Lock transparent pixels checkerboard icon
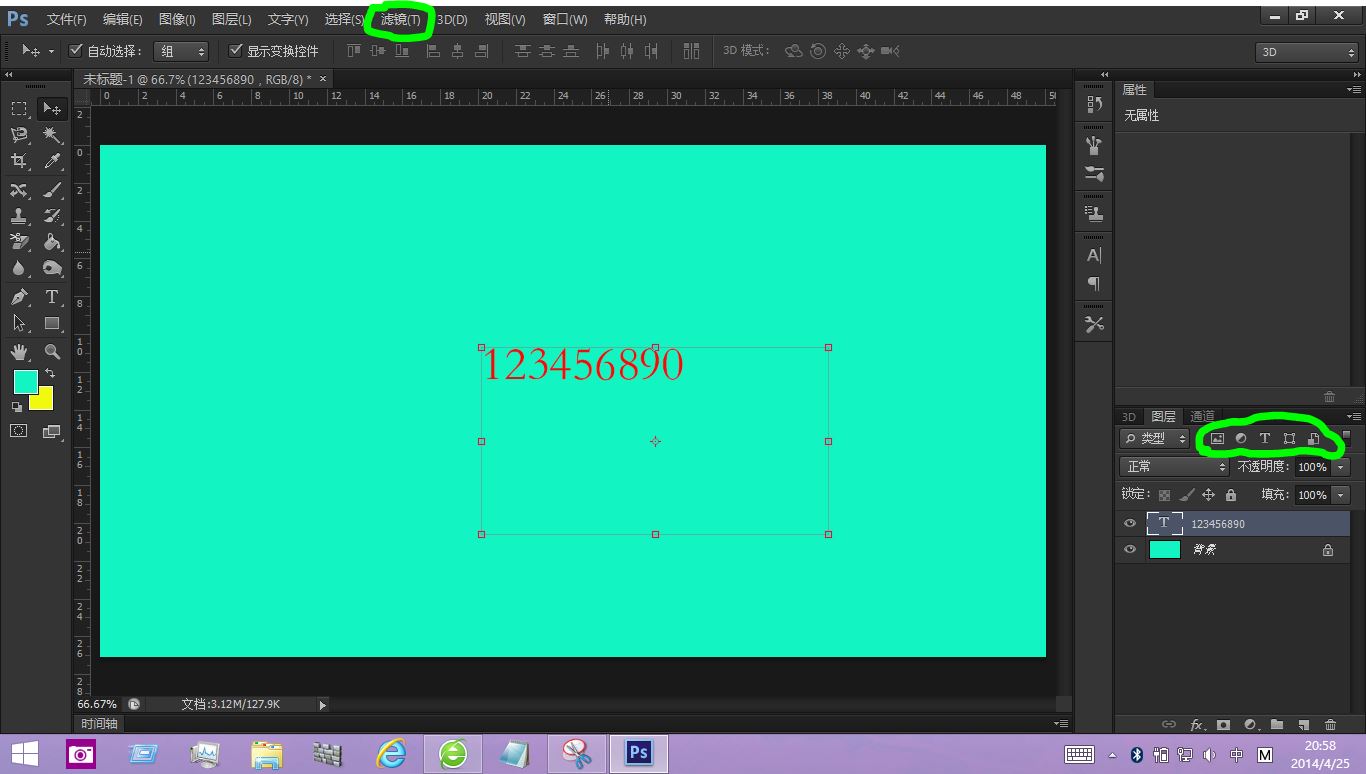The image size is (1366, 774). (1164, 495)
